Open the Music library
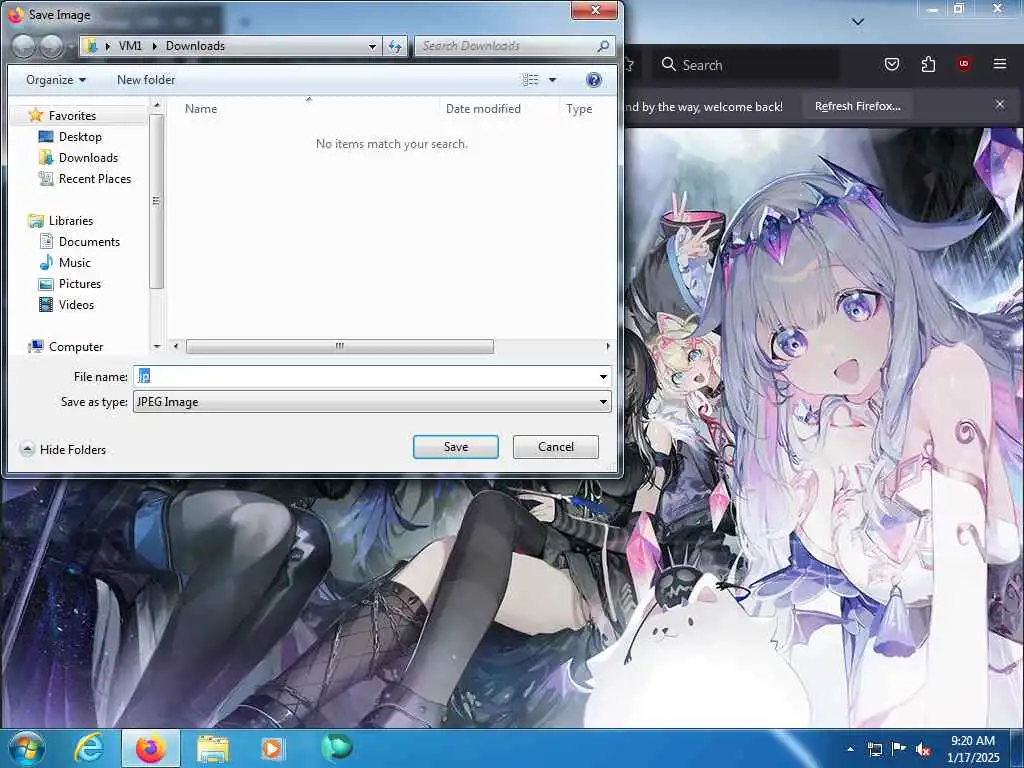 pyautogui.click(x=74, y=263)
